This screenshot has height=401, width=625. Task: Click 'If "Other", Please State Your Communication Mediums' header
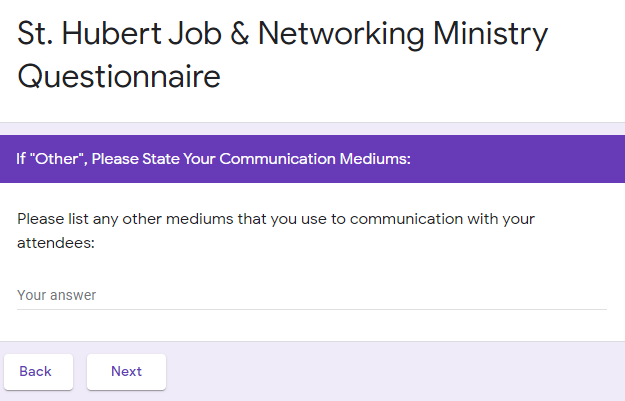click(214, 159)
